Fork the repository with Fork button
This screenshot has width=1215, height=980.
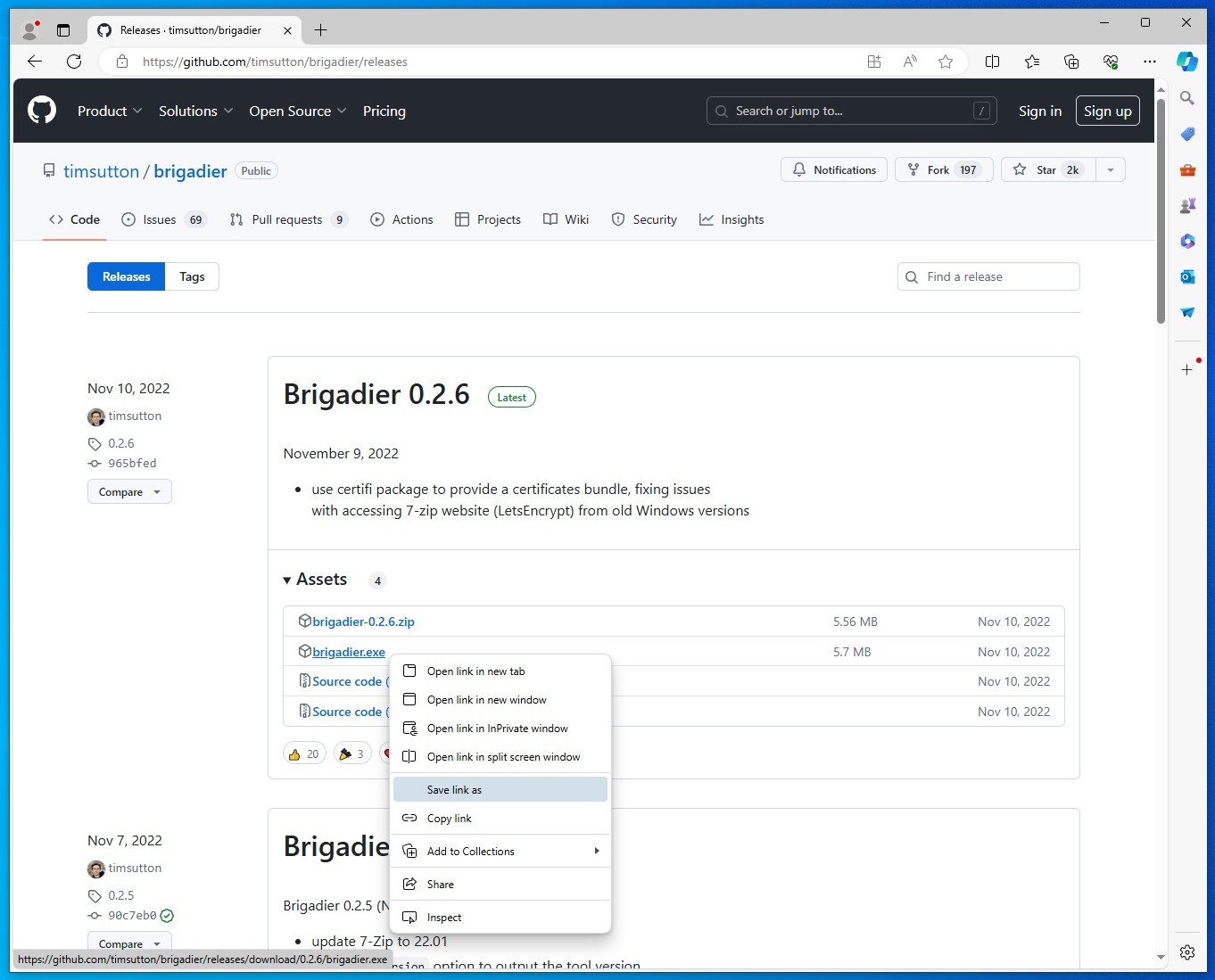[x=944, y=169]
